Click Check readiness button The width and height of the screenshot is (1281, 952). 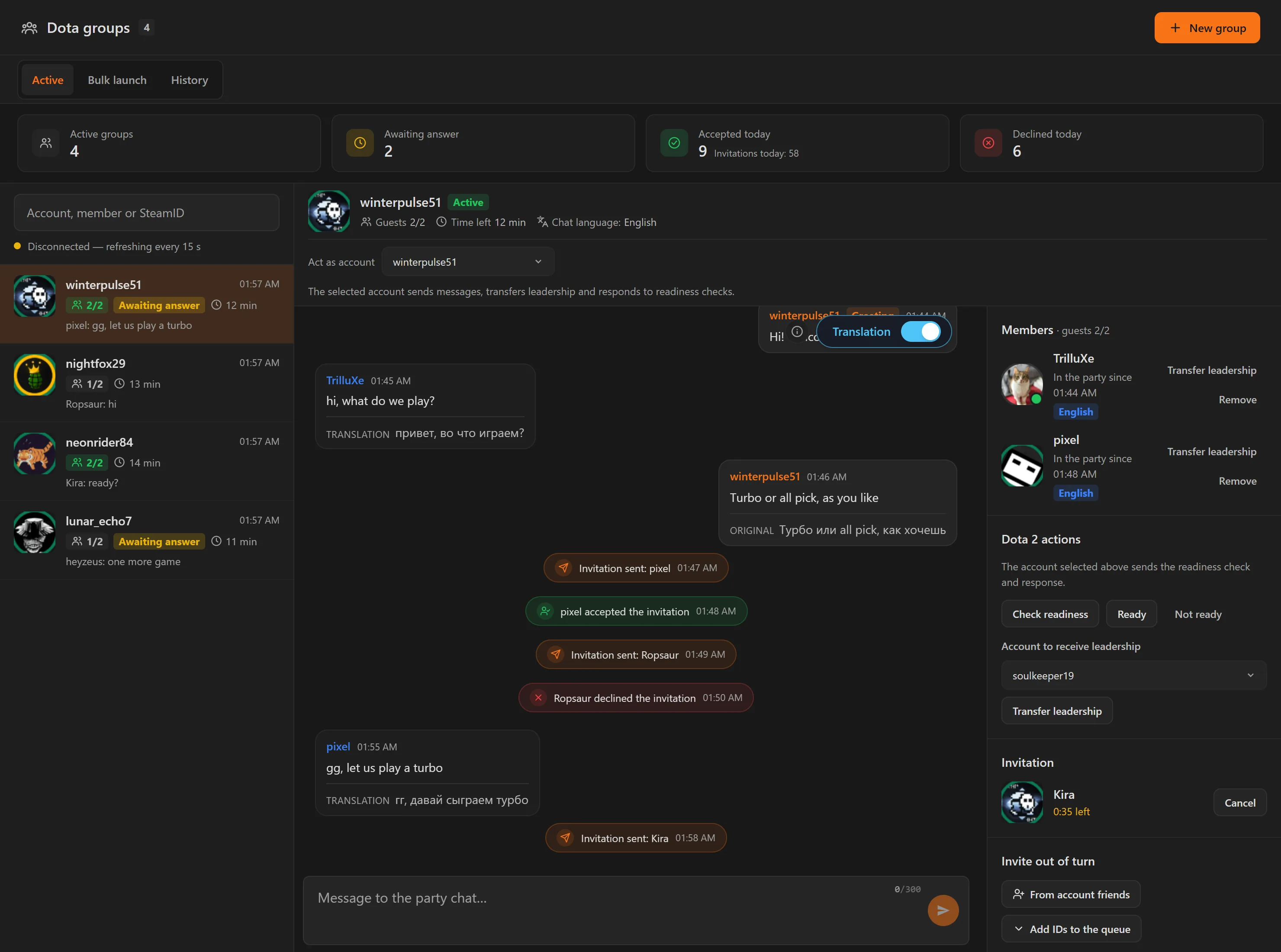pos(1050,614)
